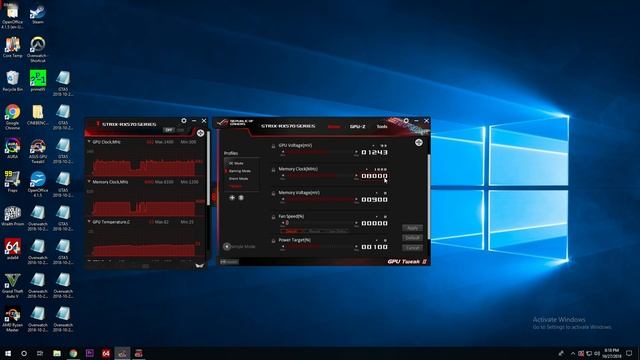Switch to the GPU-Z tab
The height and width of the screenshot is (360, 640).
point(358,127)
